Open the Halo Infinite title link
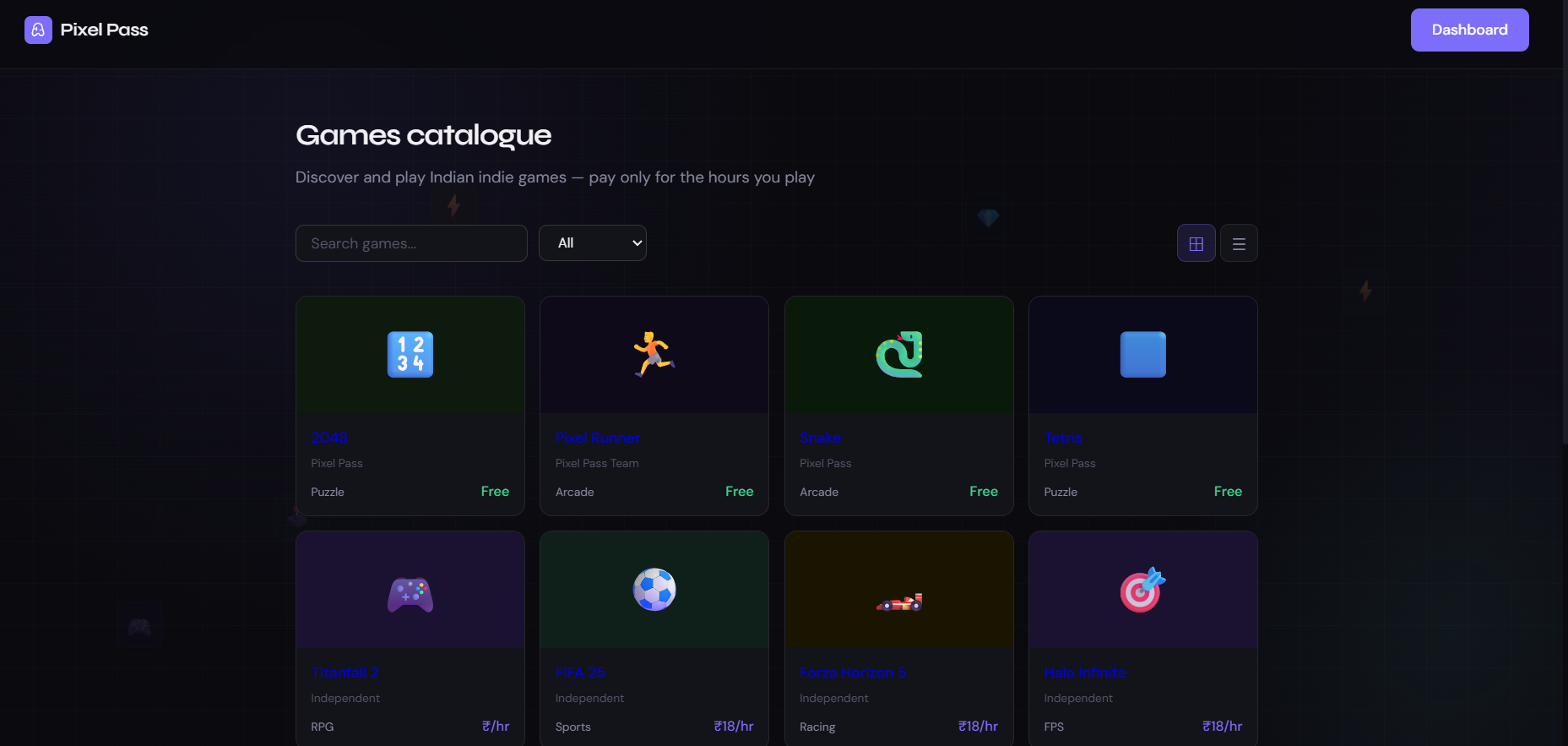 [1085, 672]
